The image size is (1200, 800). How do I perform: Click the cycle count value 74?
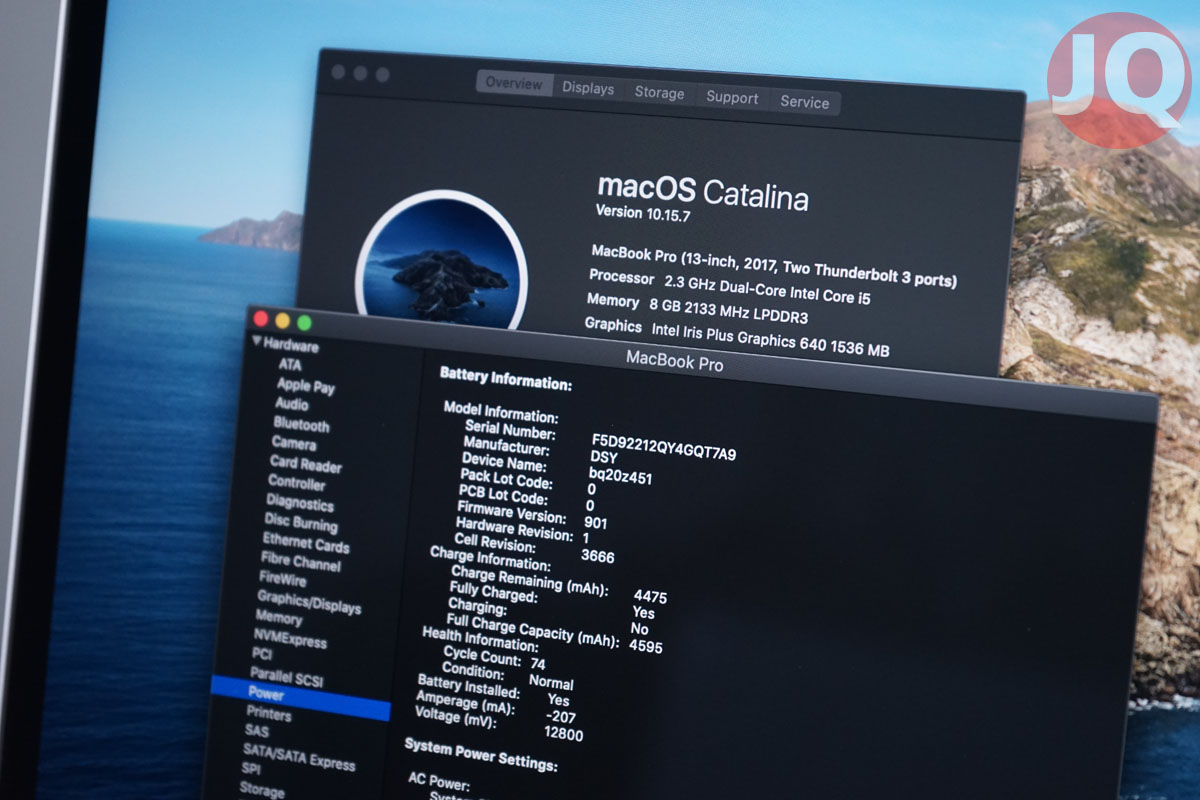pyautogui.click(x=537, y=663)
